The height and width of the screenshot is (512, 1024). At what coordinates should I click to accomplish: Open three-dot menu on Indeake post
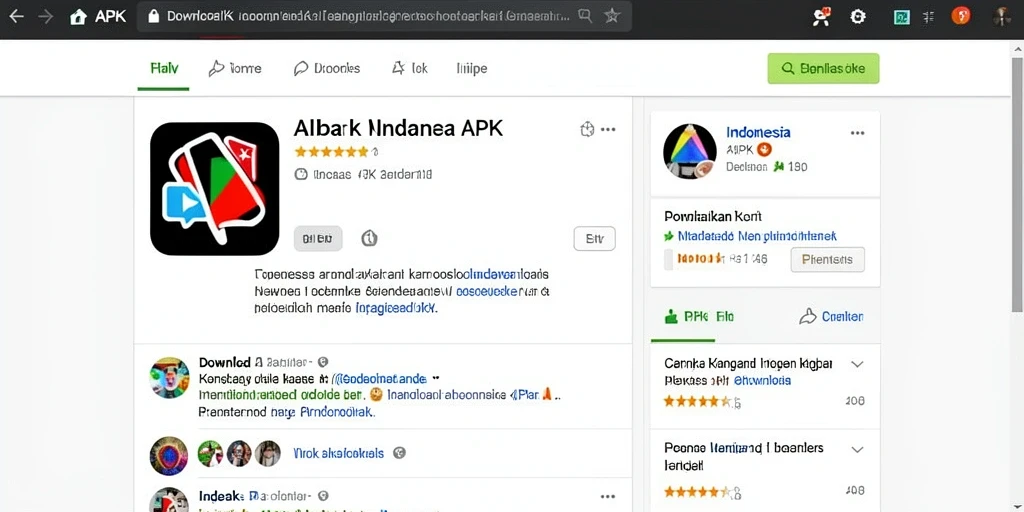608,496
